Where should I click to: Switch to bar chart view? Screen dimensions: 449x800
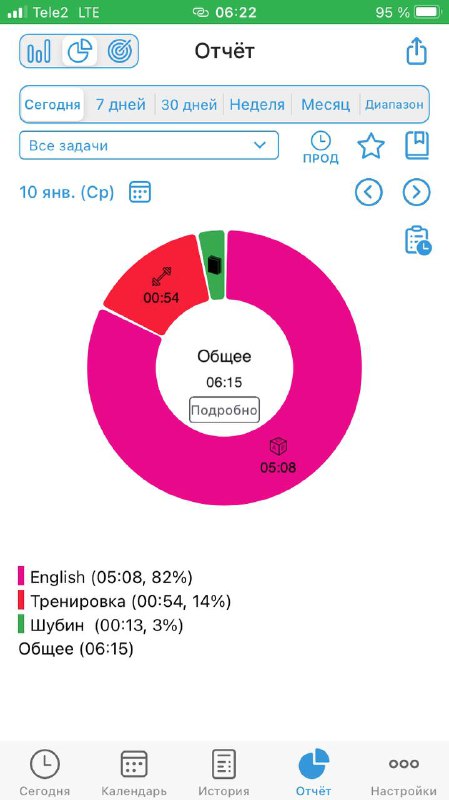coord(39,52)
